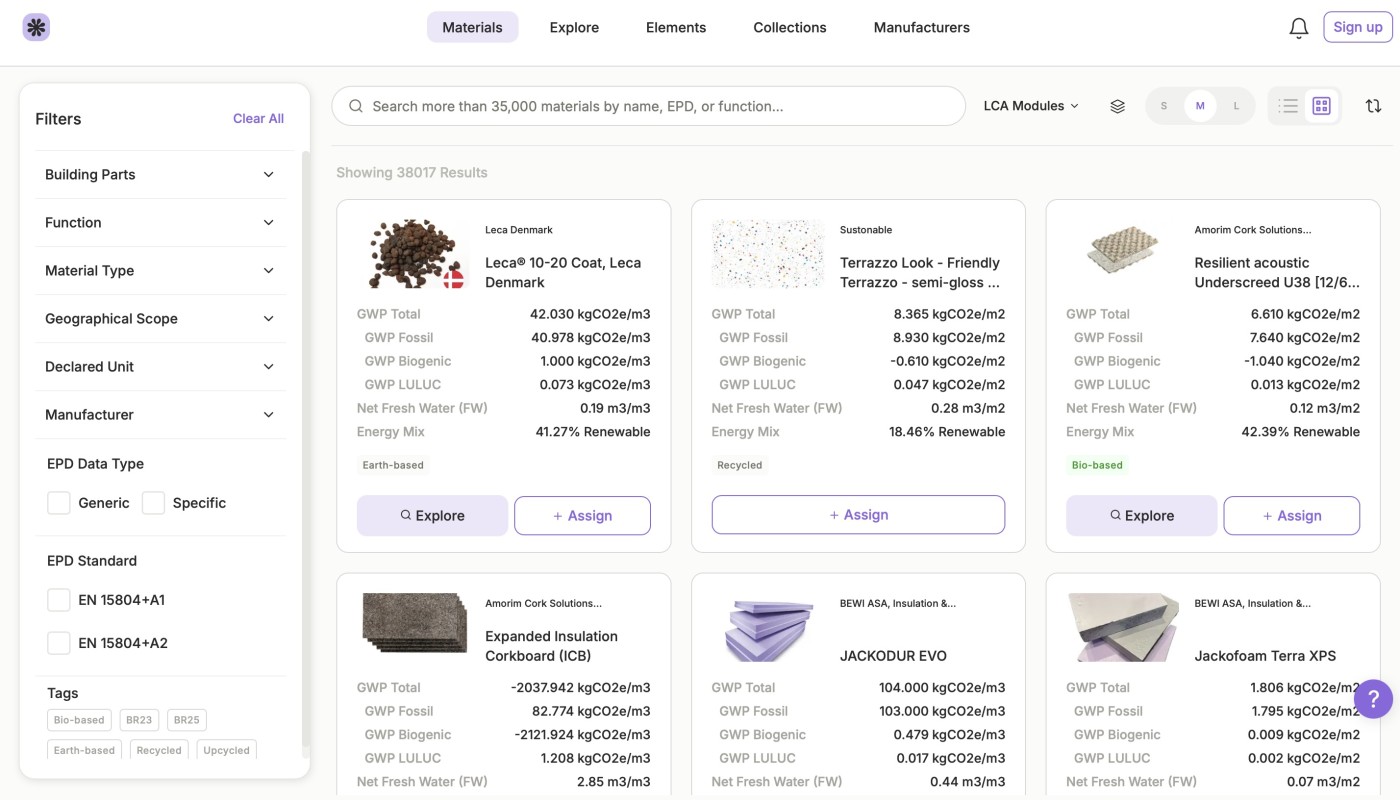
Task: Click the Sign up button
Action: click(1357, 27)
